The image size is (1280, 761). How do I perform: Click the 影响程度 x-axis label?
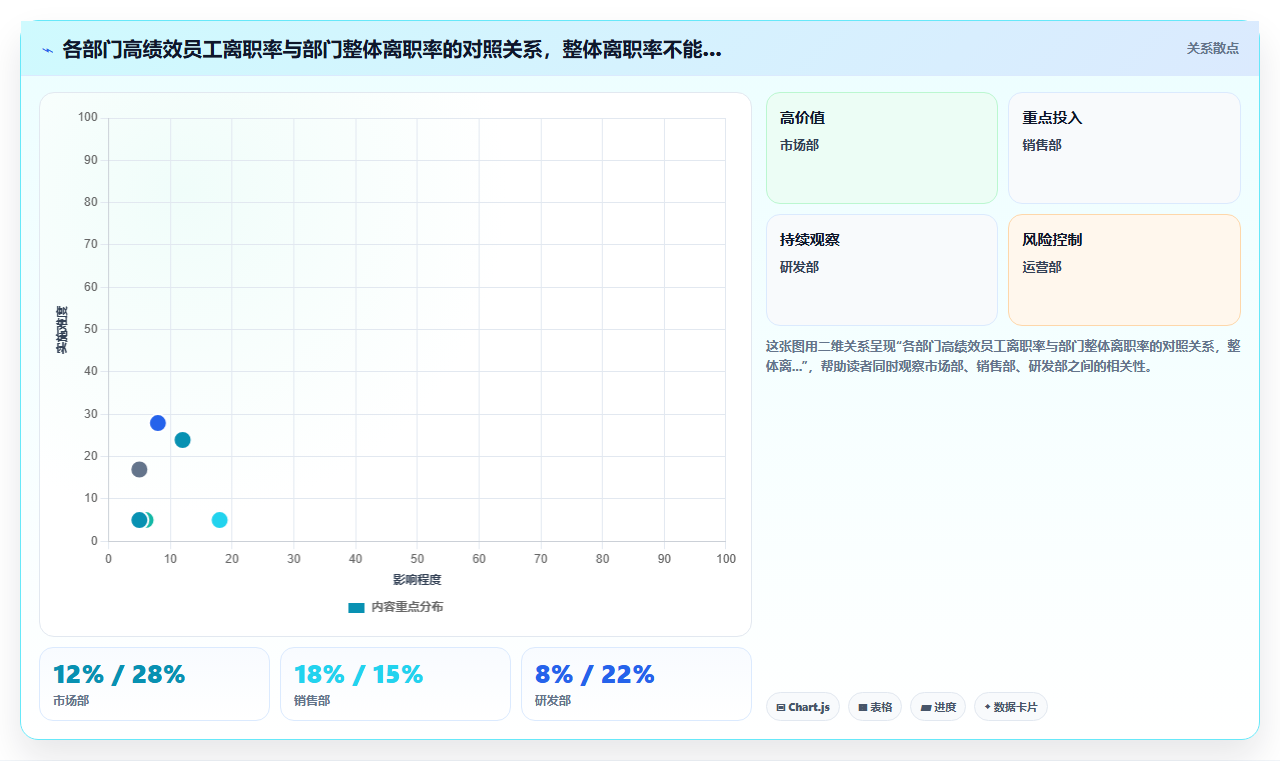tap(417, 580)
